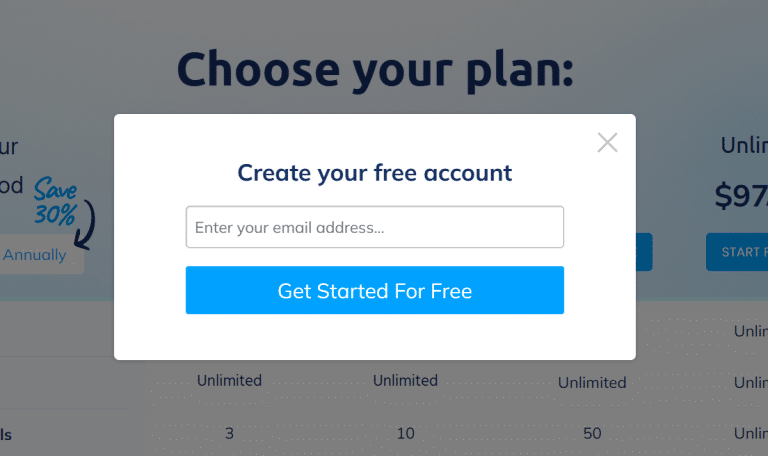Click the START button under the $97 plan
The image size is (768, 456).
tap(737, 252)
